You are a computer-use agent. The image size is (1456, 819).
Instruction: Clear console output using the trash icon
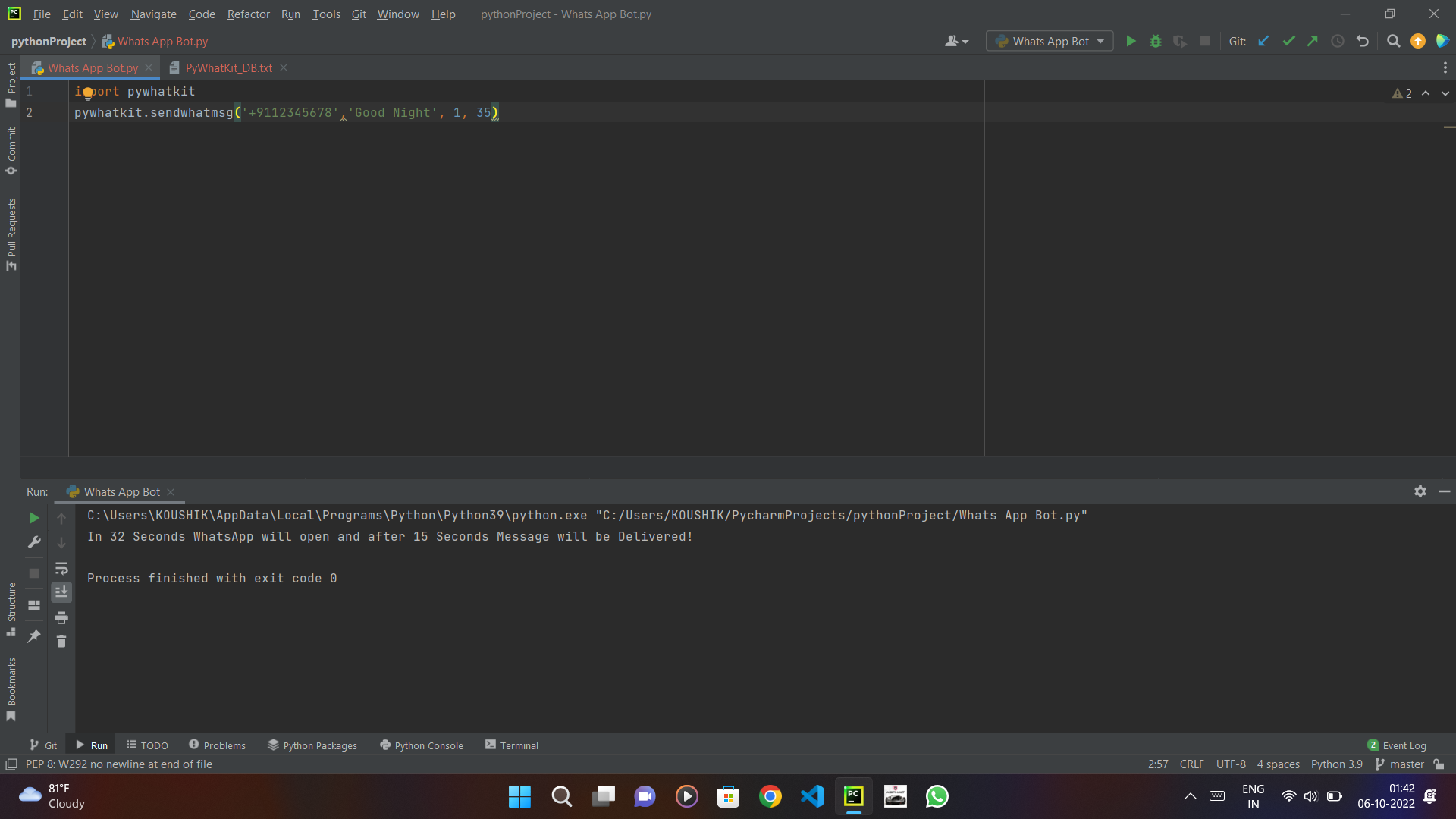coord(61,641)
